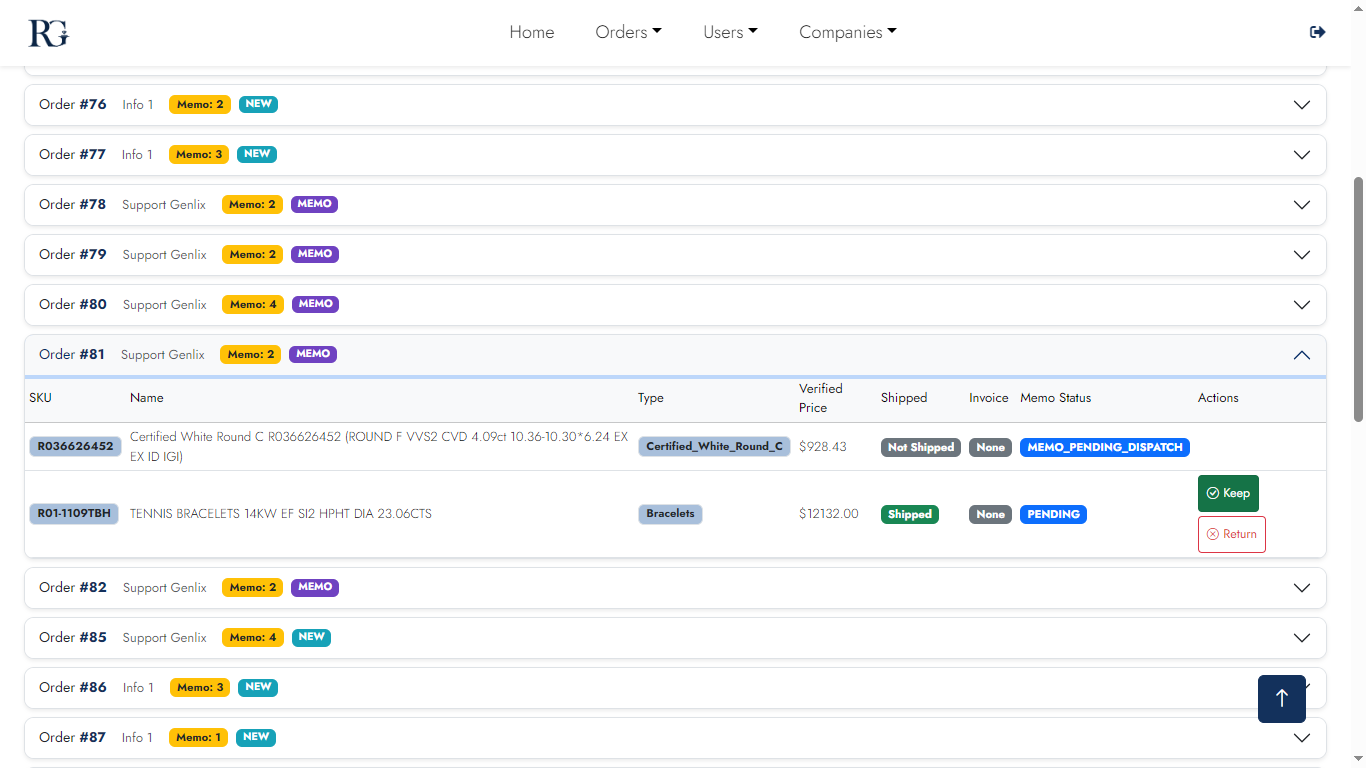Click the logout icon in header

click(1317, 32)
